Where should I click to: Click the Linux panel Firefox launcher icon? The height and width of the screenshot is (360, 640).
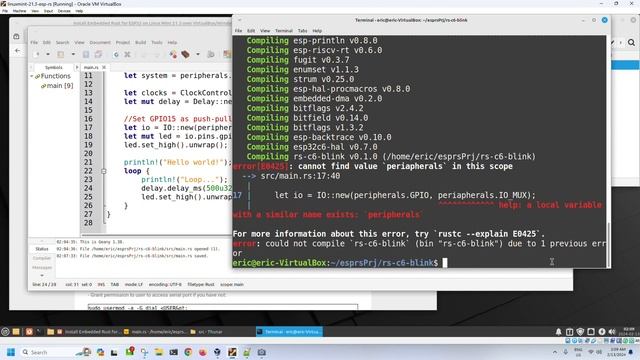[x=29, y=331]
